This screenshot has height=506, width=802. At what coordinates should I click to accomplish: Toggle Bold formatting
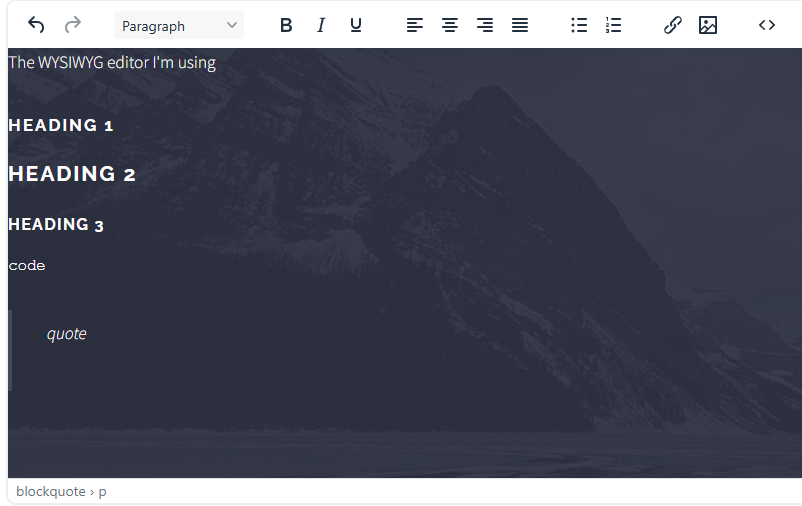click(286, 25)
